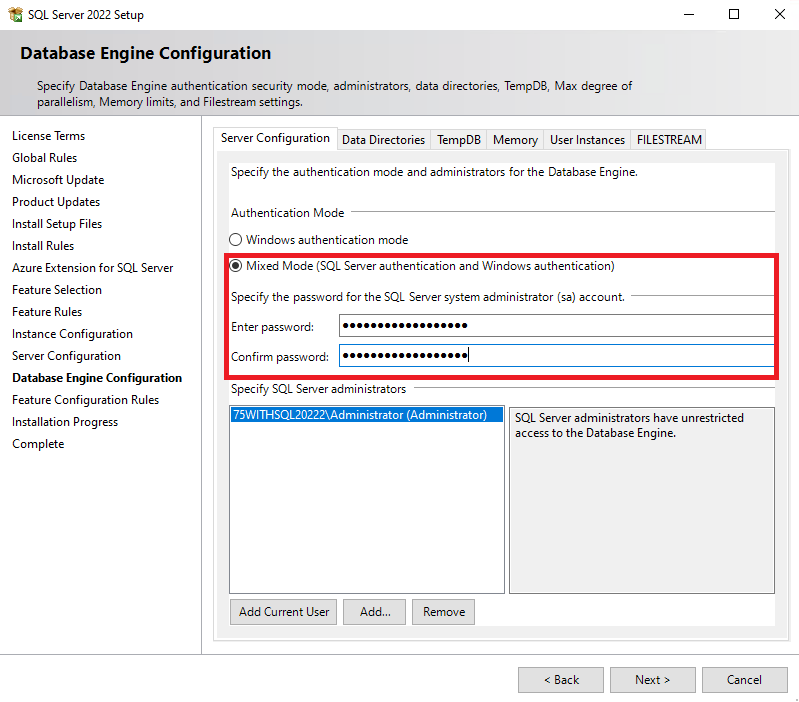
Task: Switch to the Server Configuration tab
Action: [x=275, y=138]
